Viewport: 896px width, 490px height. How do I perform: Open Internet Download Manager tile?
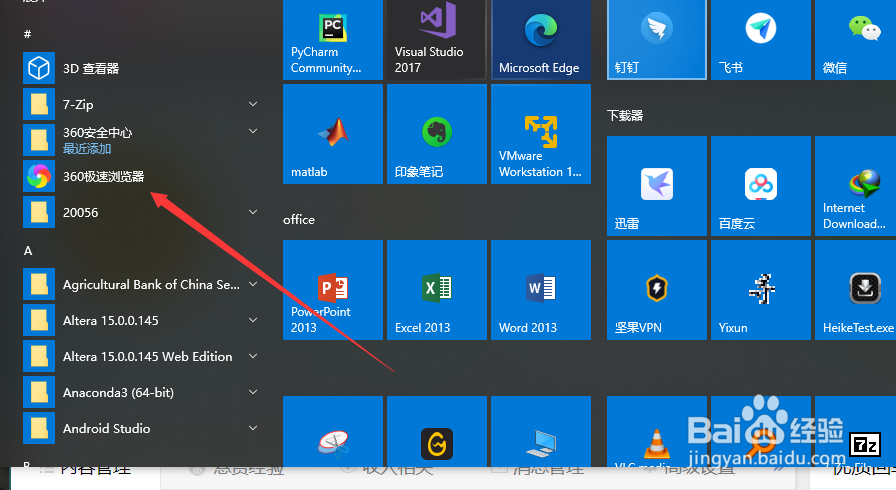pos(855,186)
